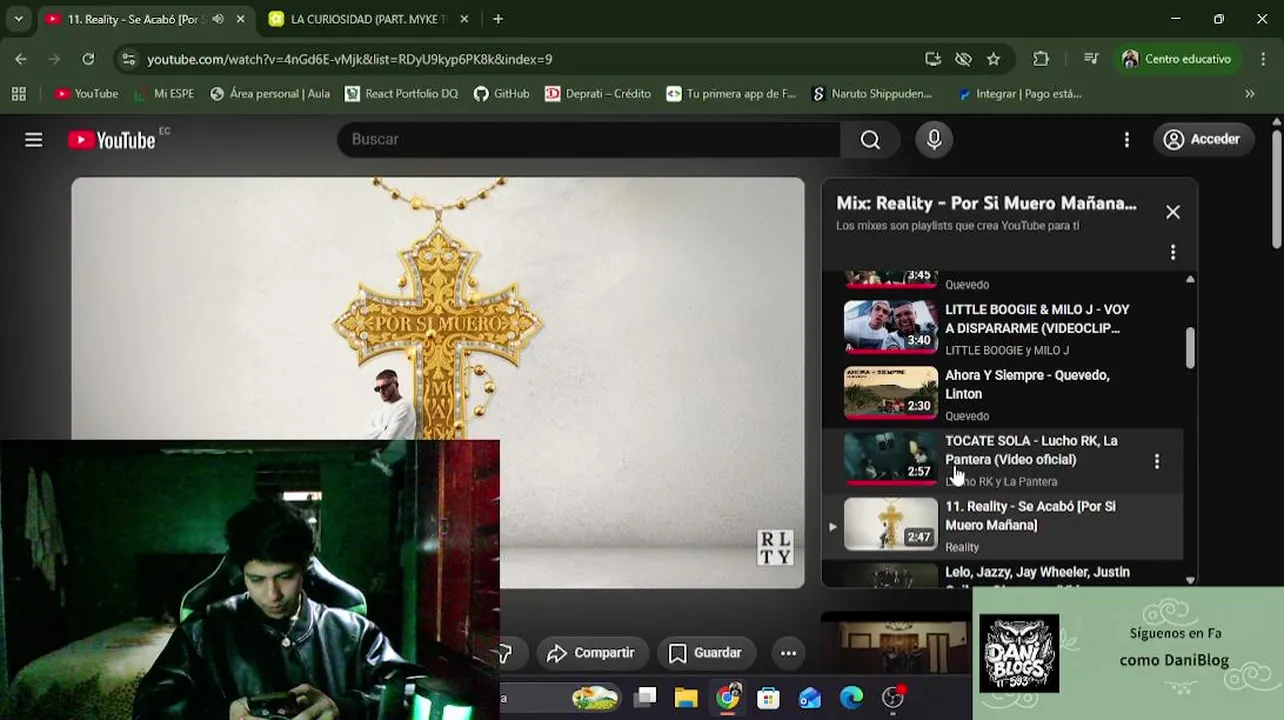
Task: Open the YouTube guide hamburger menu
Action: 34,140
